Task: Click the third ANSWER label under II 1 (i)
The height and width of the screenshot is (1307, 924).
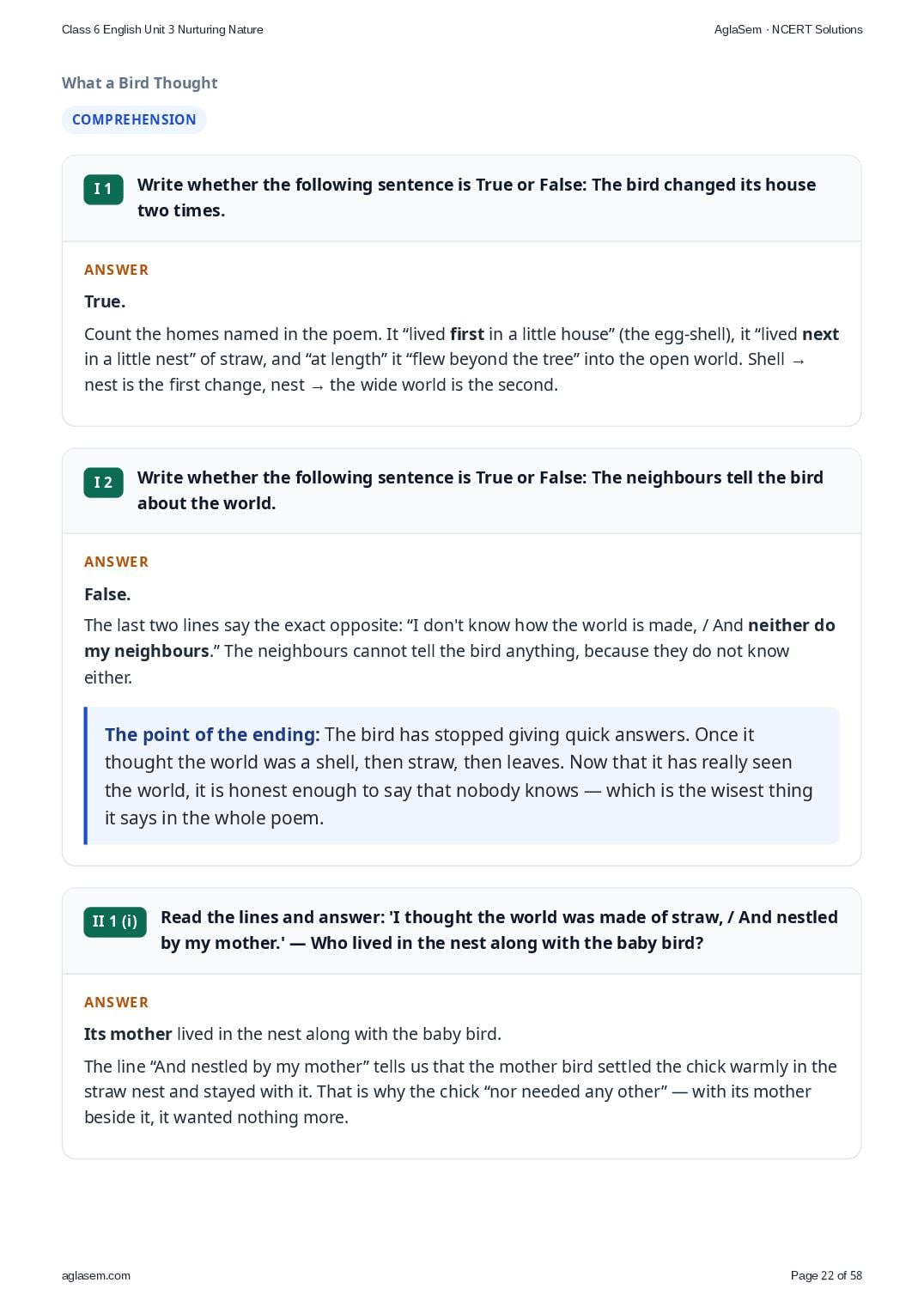Action: (116, 1002)
